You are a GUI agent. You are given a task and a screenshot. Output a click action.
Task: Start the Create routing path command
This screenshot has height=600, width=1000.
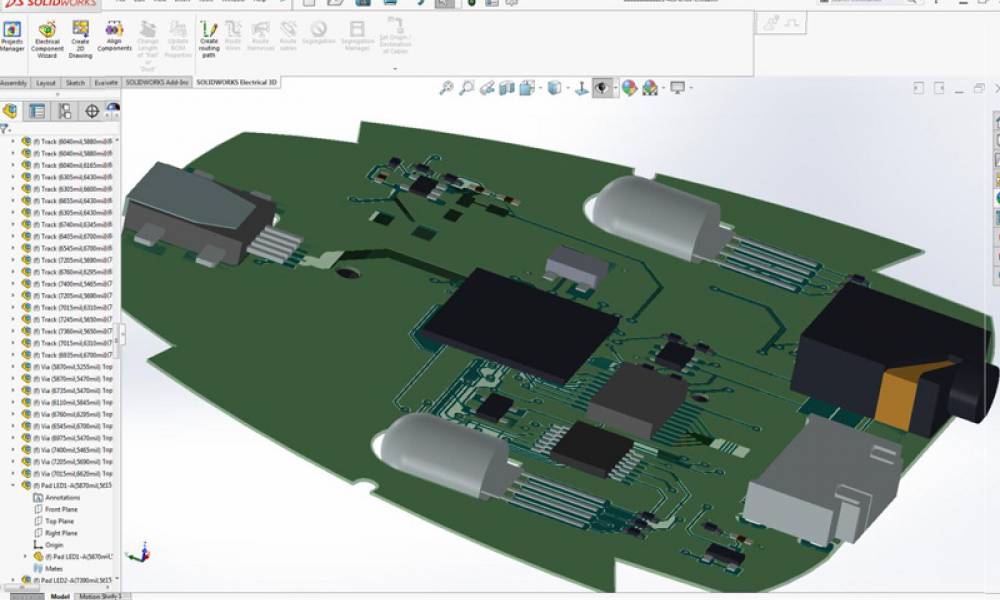click(x=209, y=40)
